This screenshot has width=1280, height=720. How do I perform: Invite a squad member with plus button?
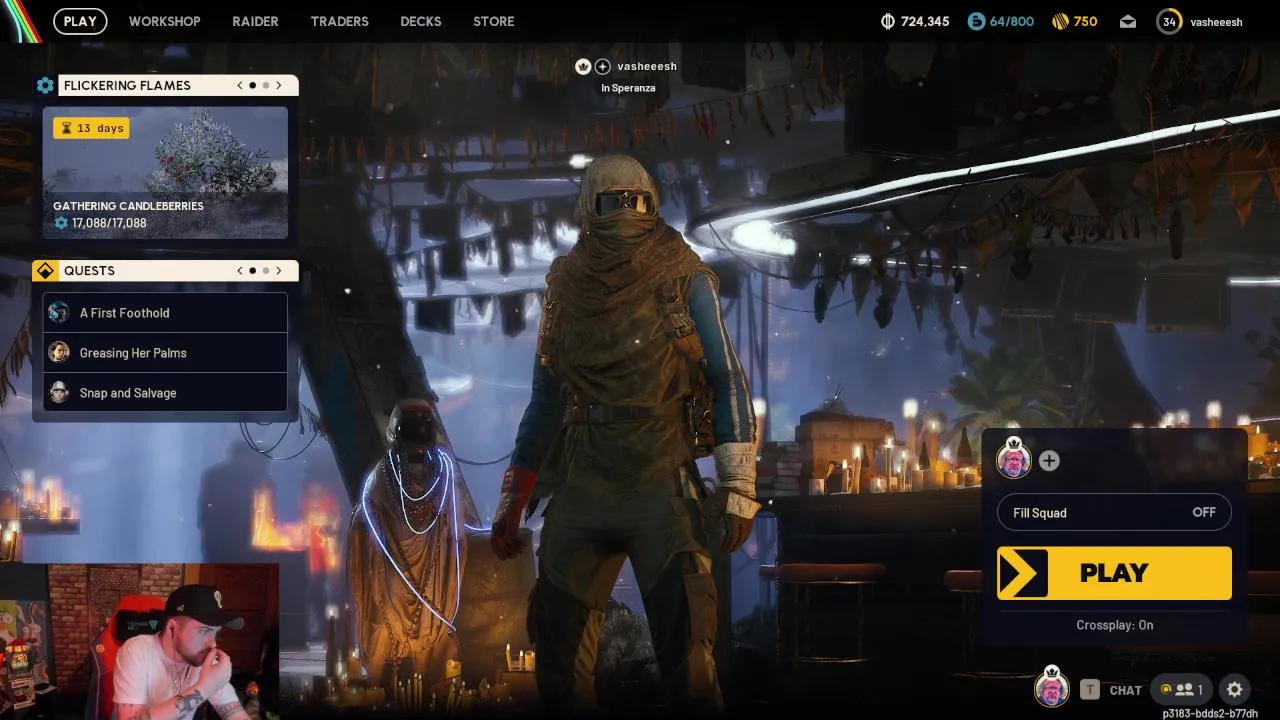[x=1049, y=460]
